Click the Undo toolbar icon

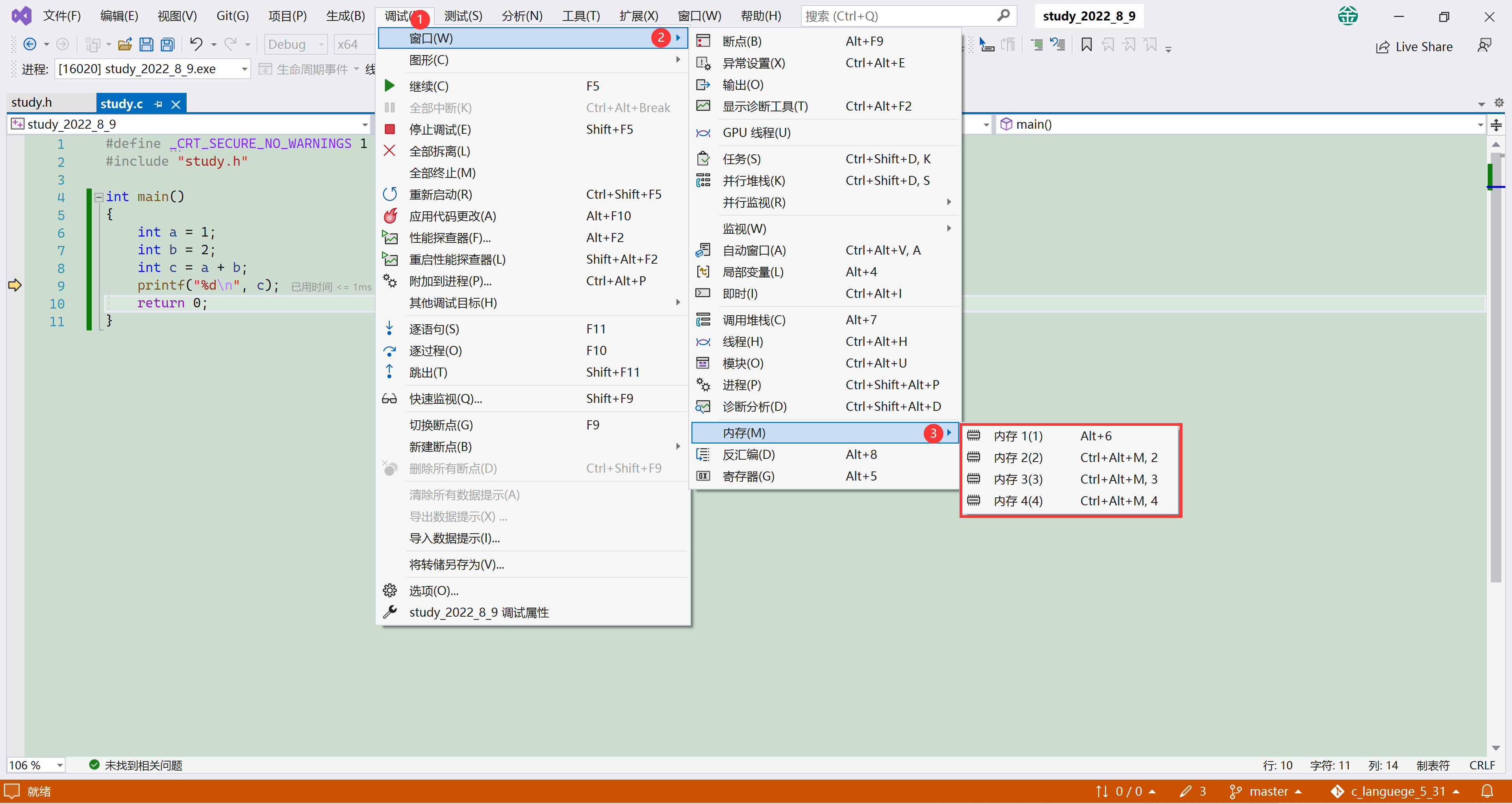[196, 44]
